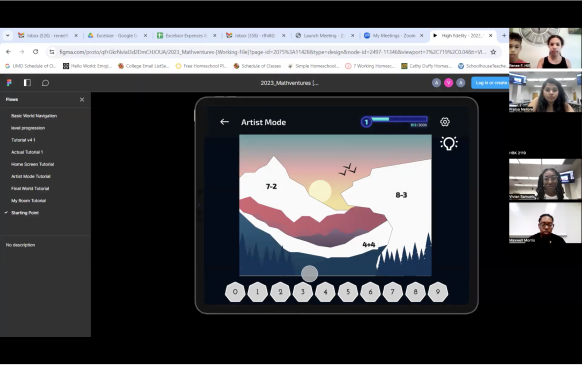Click the back arrow in Artist Mode

coord(224,122)
